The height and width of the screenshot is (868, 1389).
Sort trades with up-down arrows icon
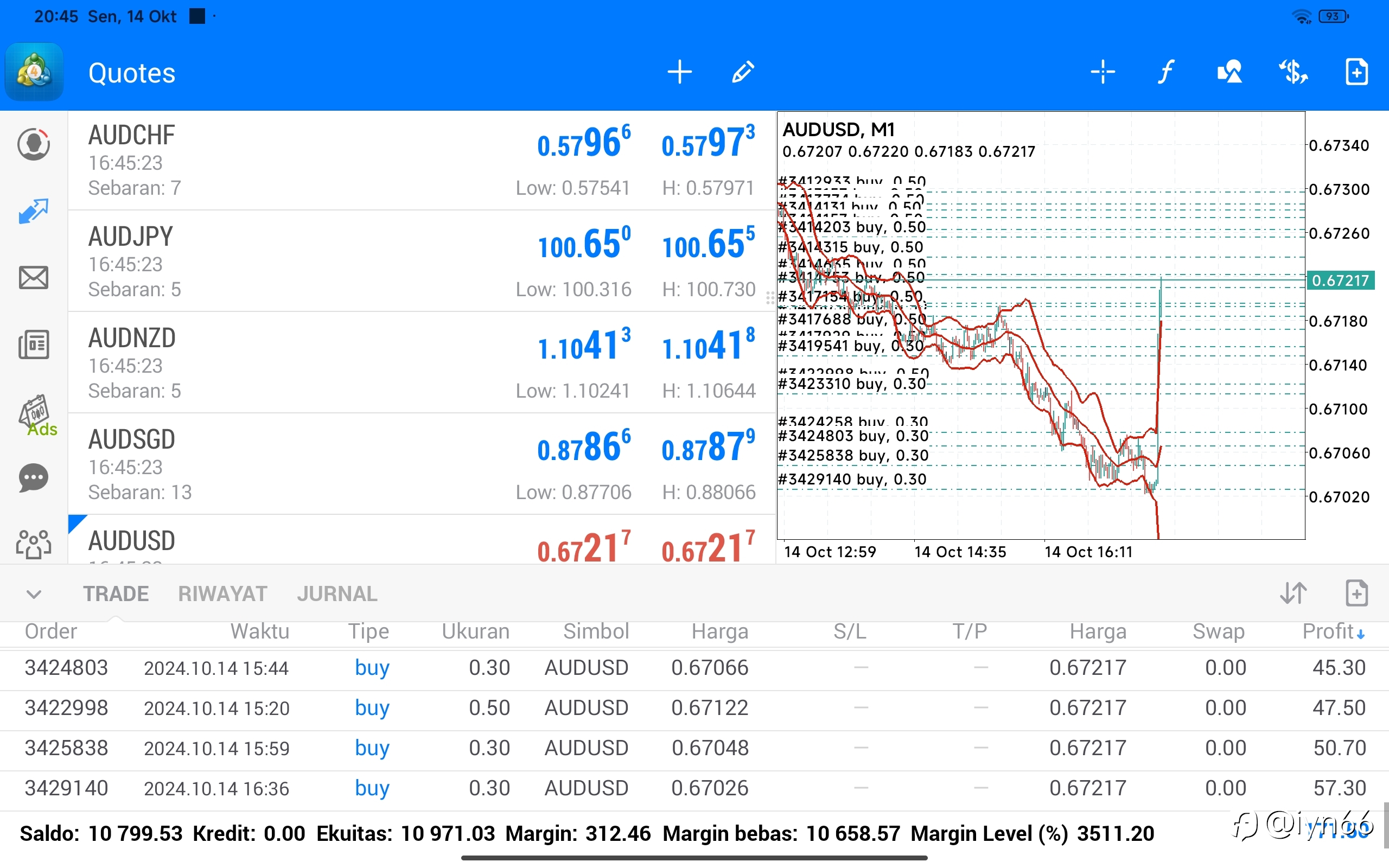click(x=1293, y=593)
